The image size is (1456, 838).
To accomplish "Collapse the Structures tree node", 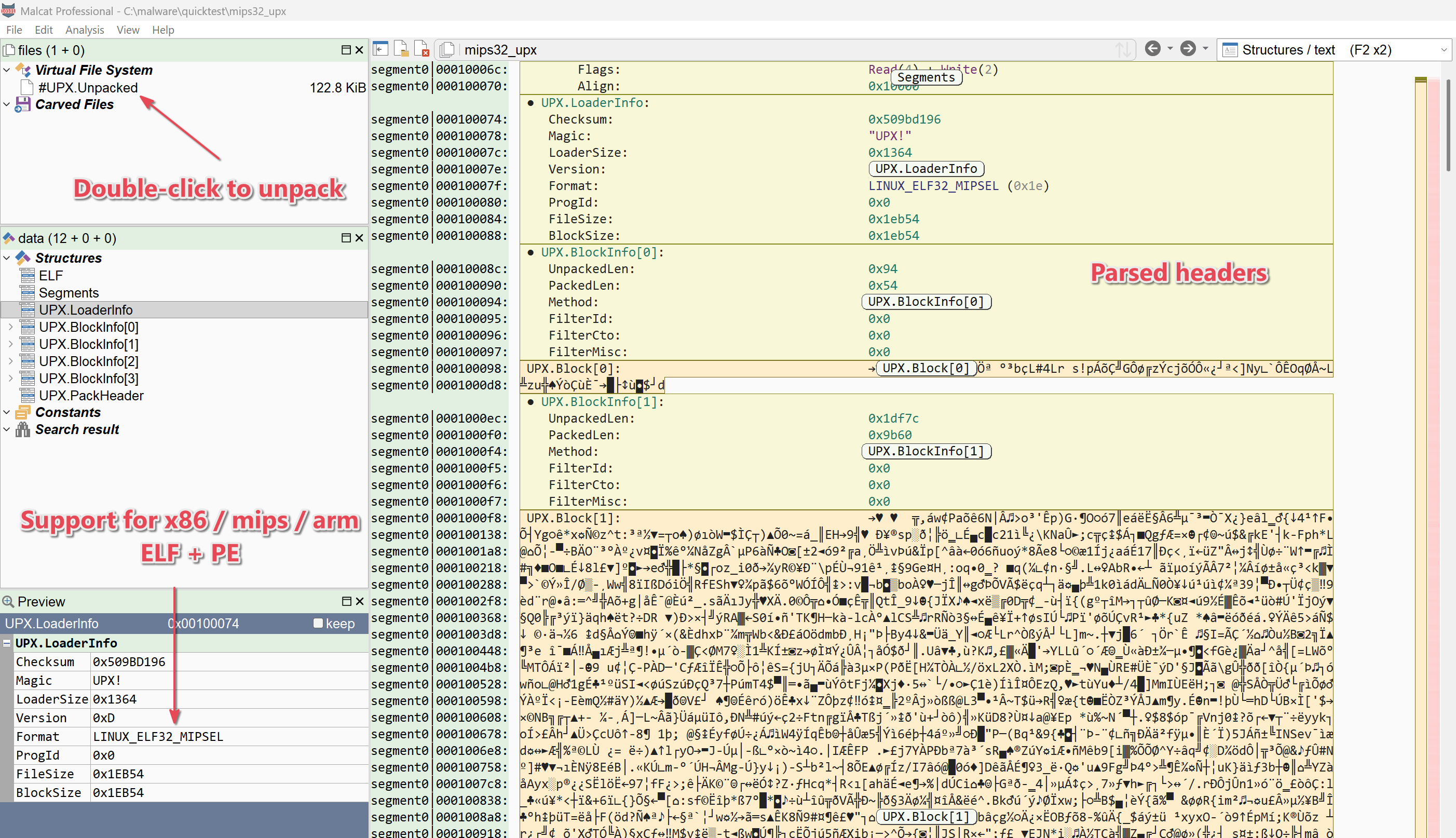I will tap(7, 258).
